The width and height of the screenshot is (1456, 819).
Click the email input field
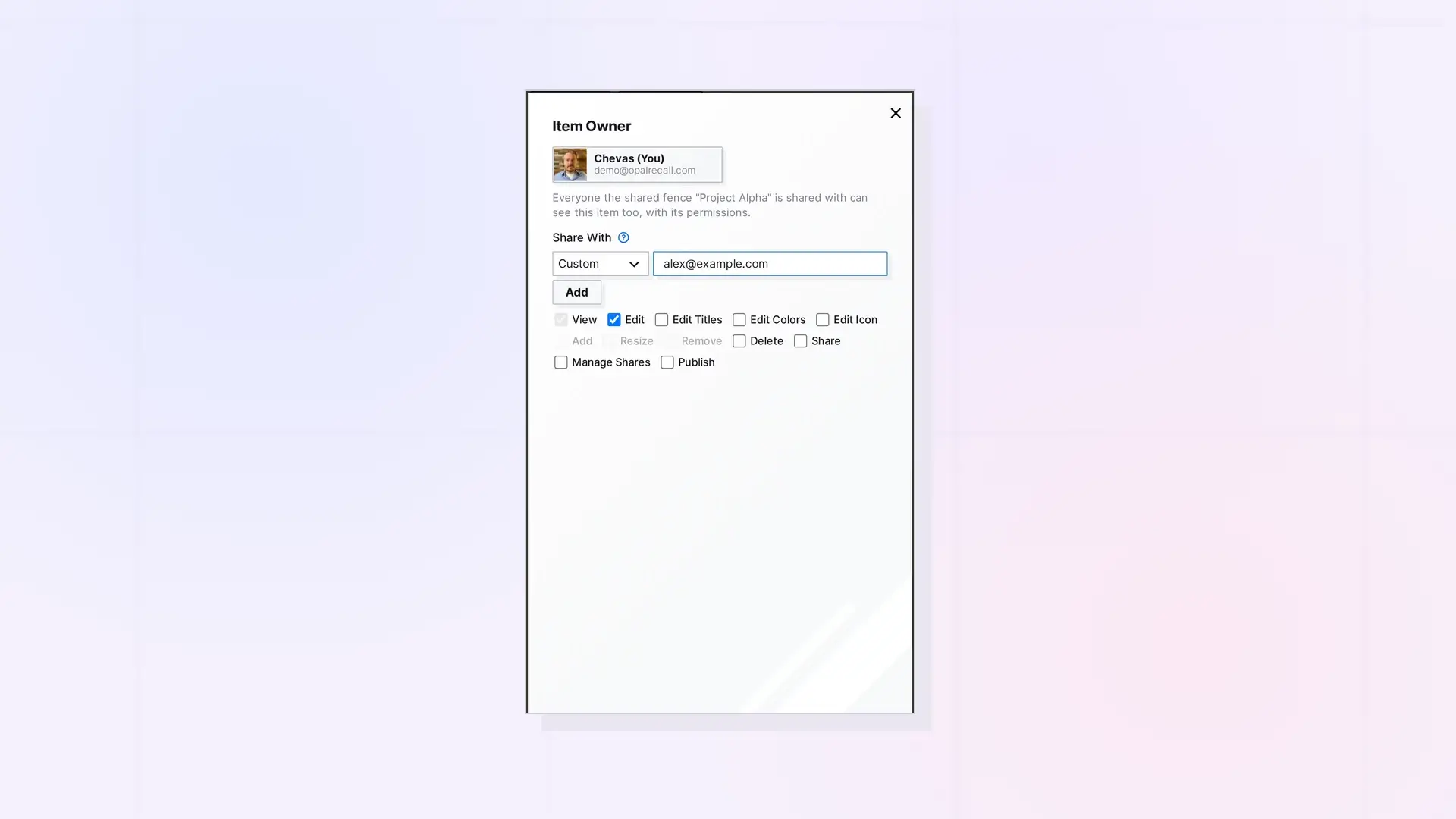(770, 264)
